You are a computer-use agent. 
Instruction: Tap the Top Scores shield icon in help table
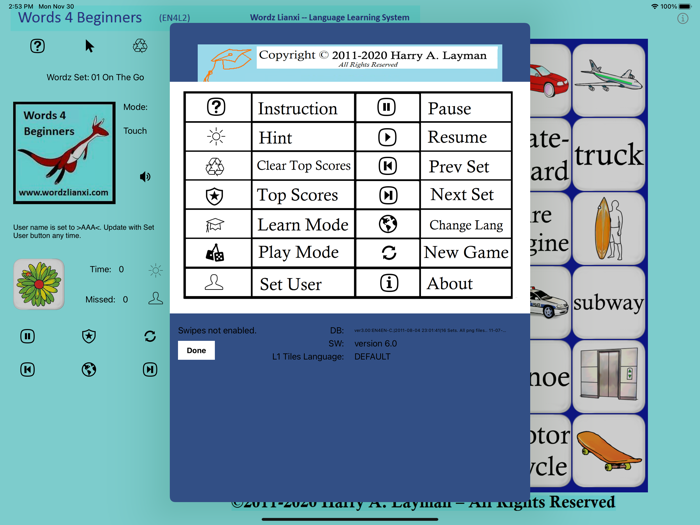click(214, 196)
